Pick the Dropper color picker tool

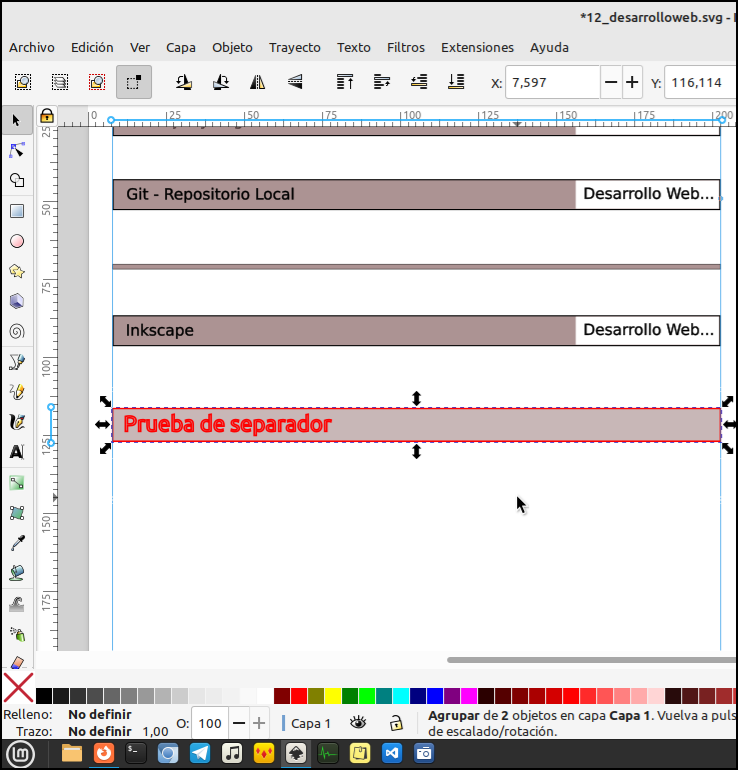tap(17, 543)
